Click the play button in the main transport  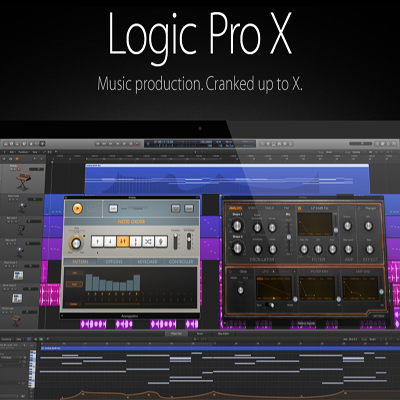point(124,144)
